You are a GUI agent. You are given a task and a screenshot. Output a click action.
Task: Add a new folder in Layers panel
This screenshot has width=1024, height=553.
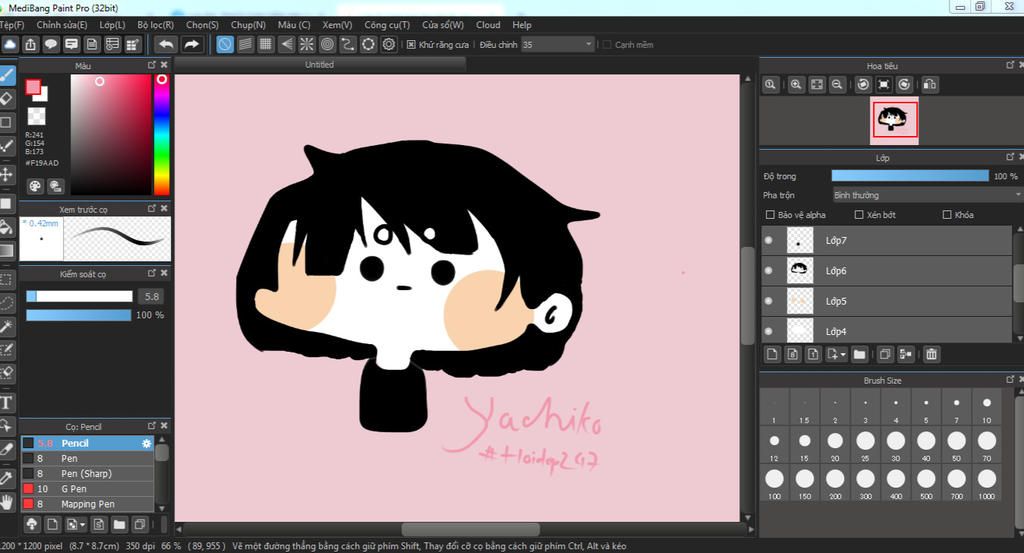(x=859, y=354)
